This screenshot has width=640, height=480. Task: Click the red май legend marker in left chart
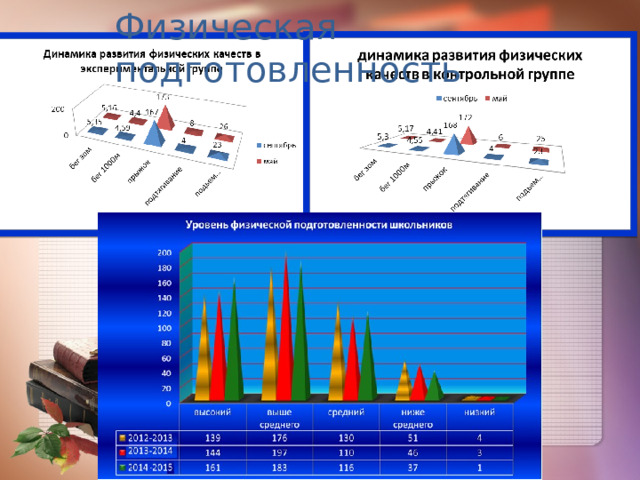pos(259,162)
